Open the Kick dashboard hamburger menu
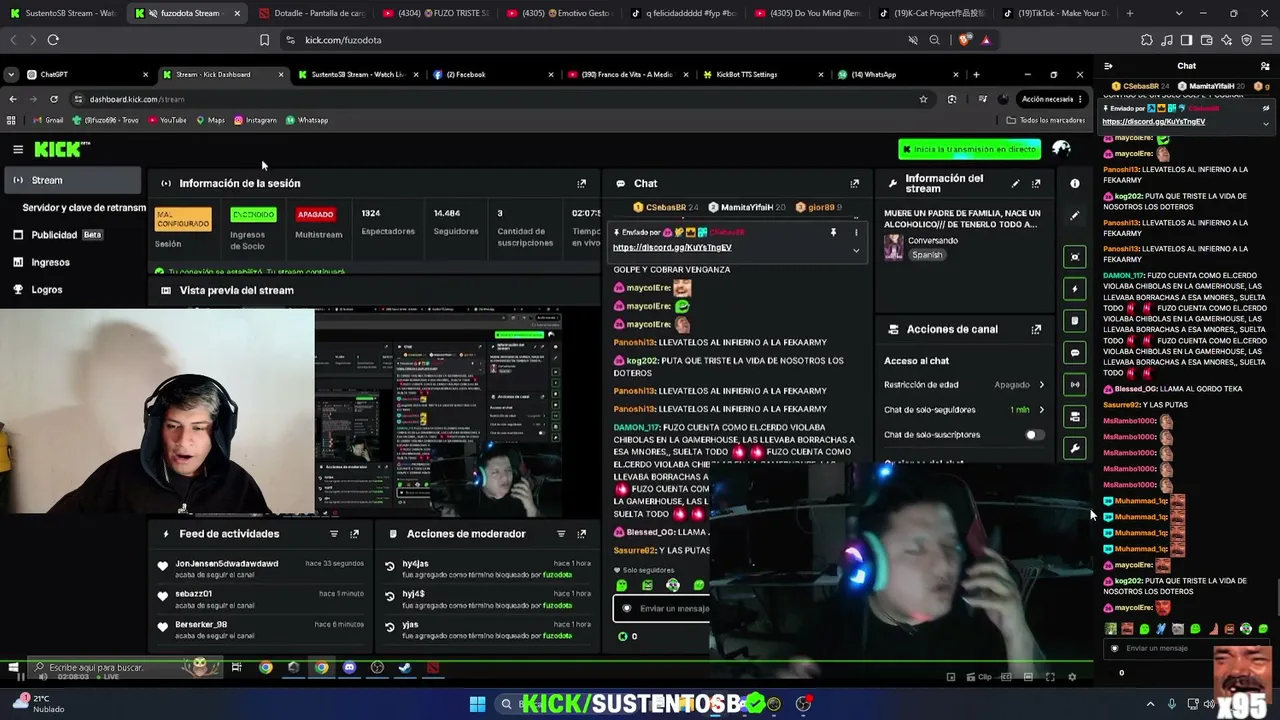This screenshot has height=720, width=1280. click(x=18, y=149)
